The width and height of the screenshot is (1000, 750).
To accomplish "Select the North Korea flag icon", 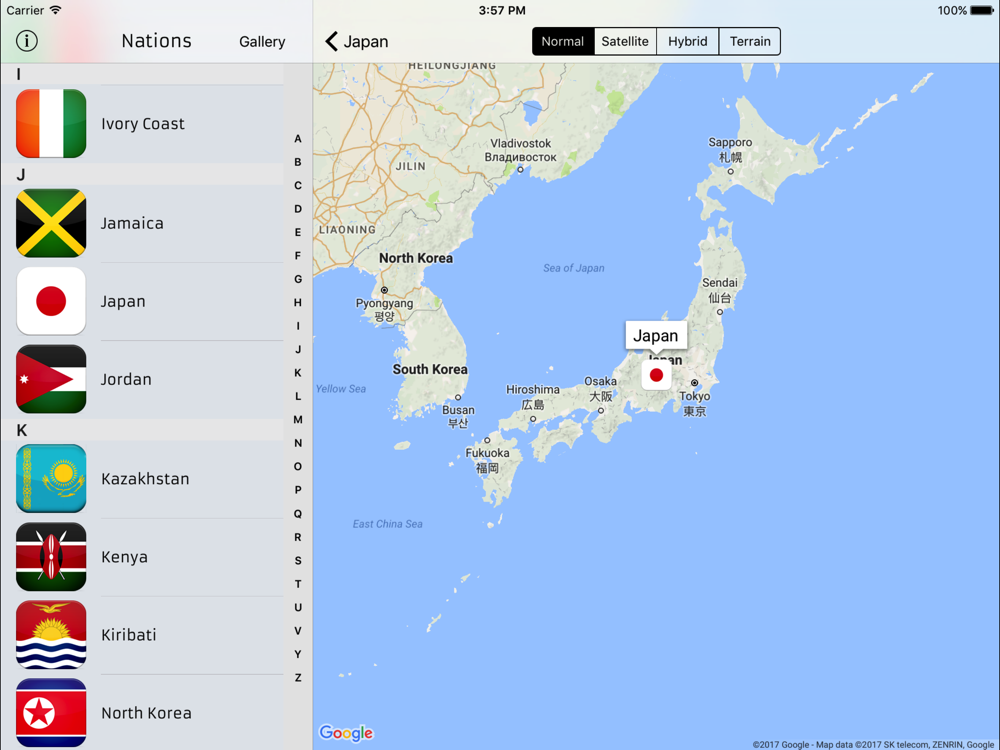I will [x=51, y=713].
